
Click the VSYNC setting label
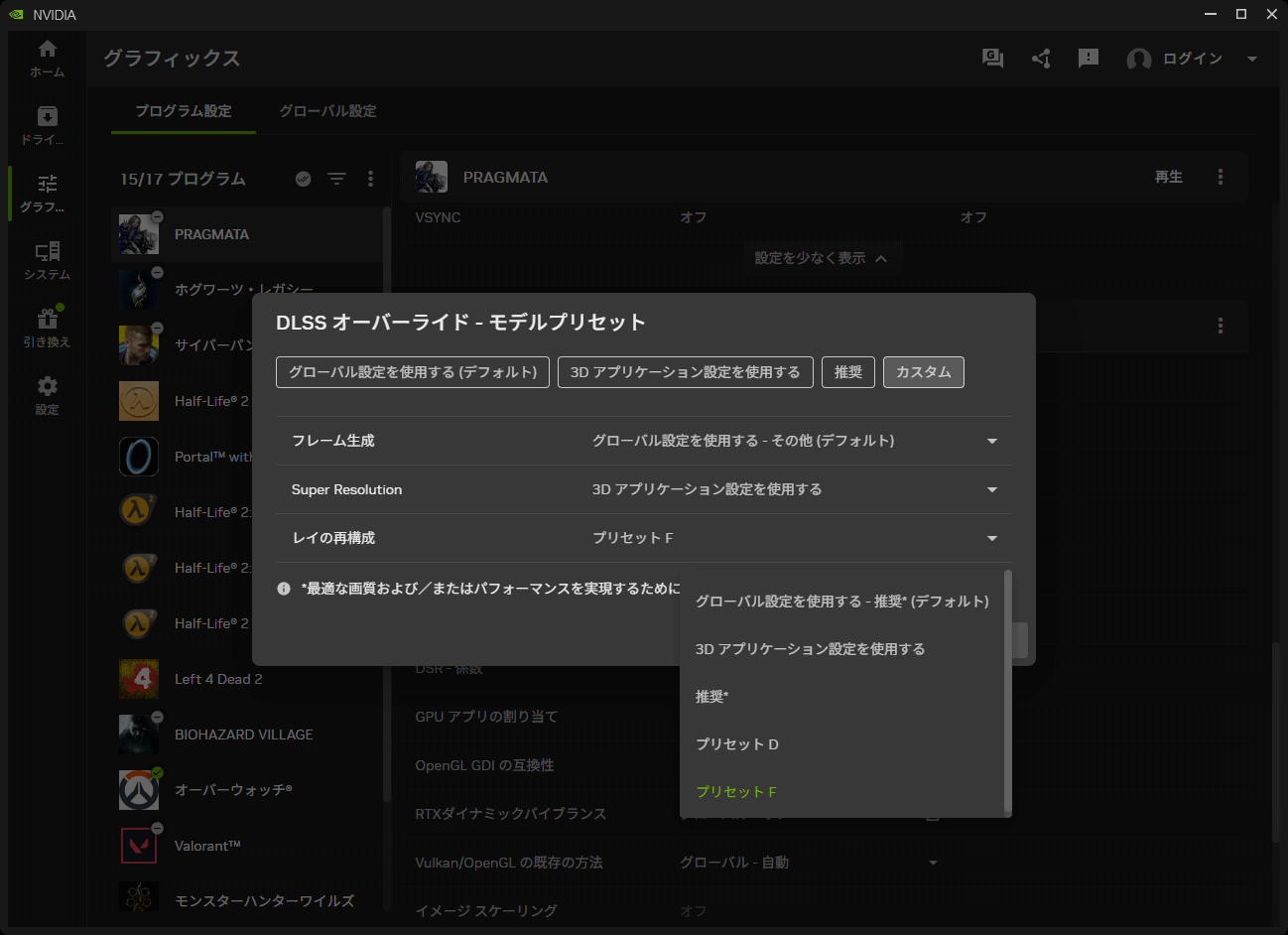(438, 217)
